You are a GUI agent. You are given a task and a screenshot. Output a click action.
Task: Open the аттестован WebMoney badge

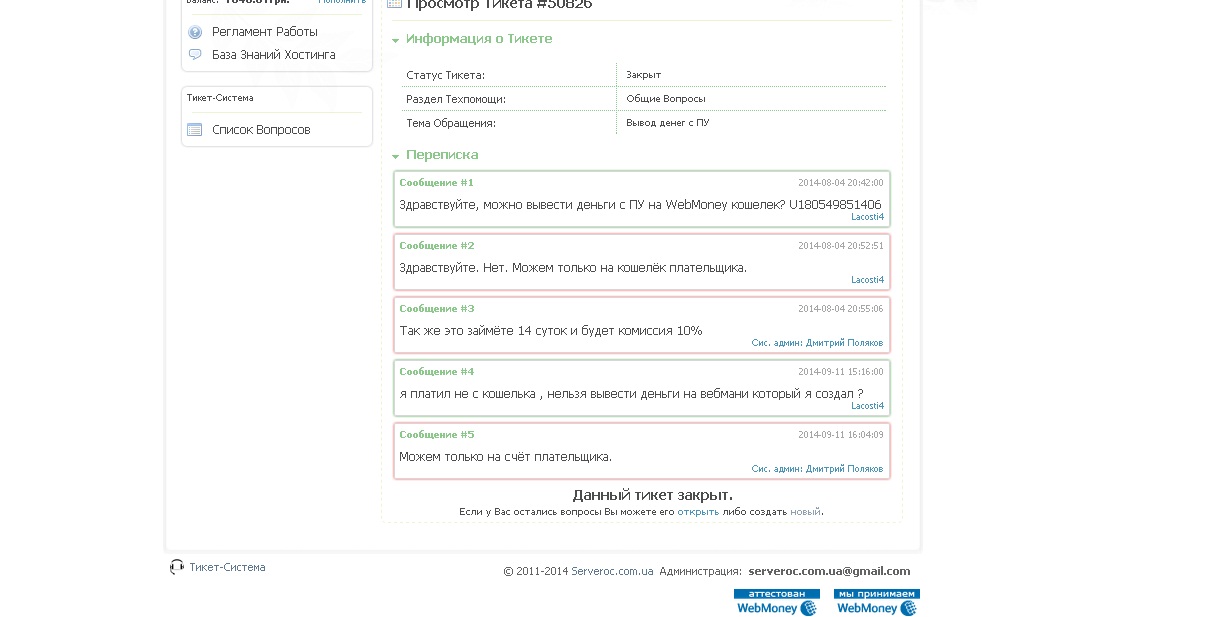pos(777,602)
